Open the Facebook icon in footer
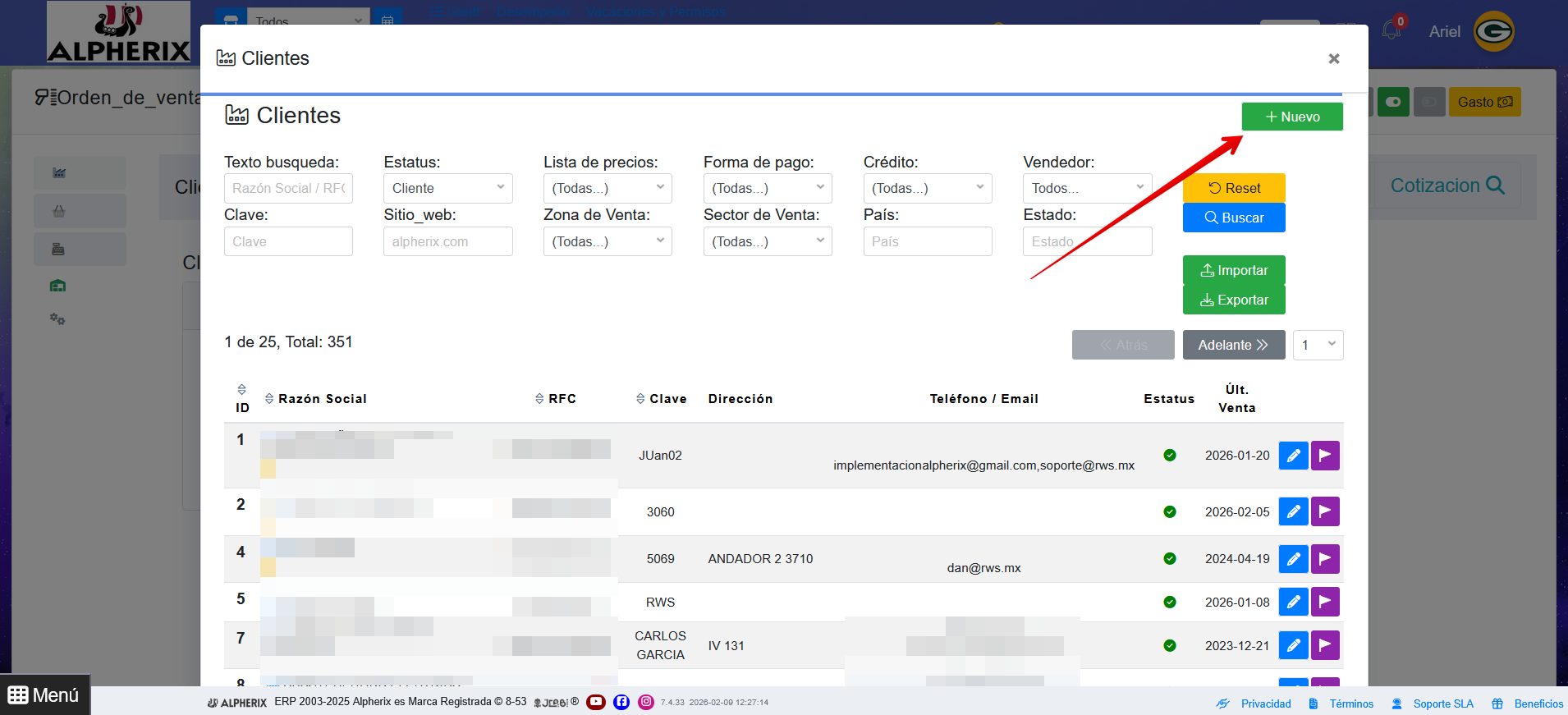Screen dimensions: 1568x715 click(621, 702)
